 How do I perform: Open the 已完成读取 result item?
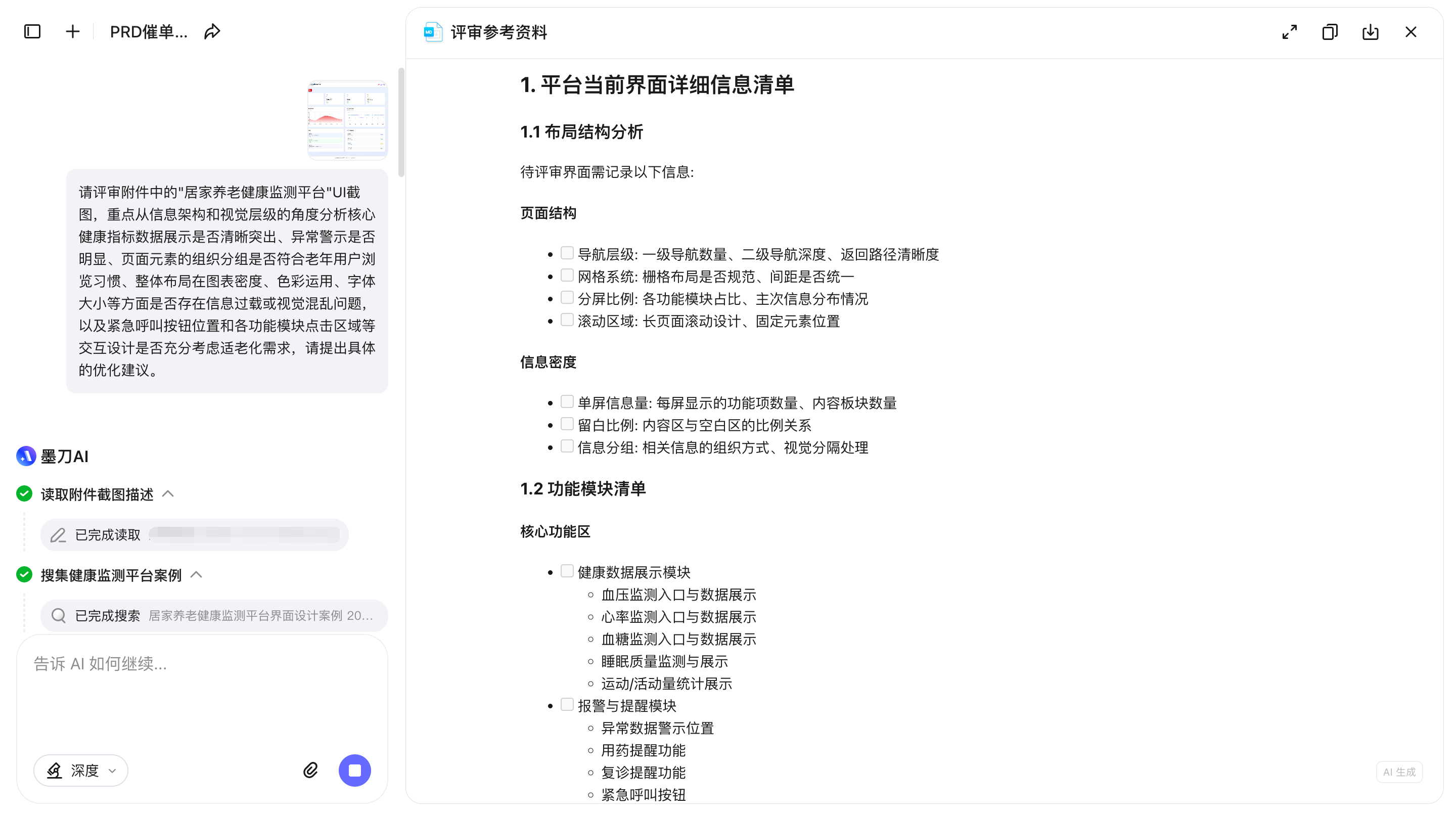pos(194,534)
